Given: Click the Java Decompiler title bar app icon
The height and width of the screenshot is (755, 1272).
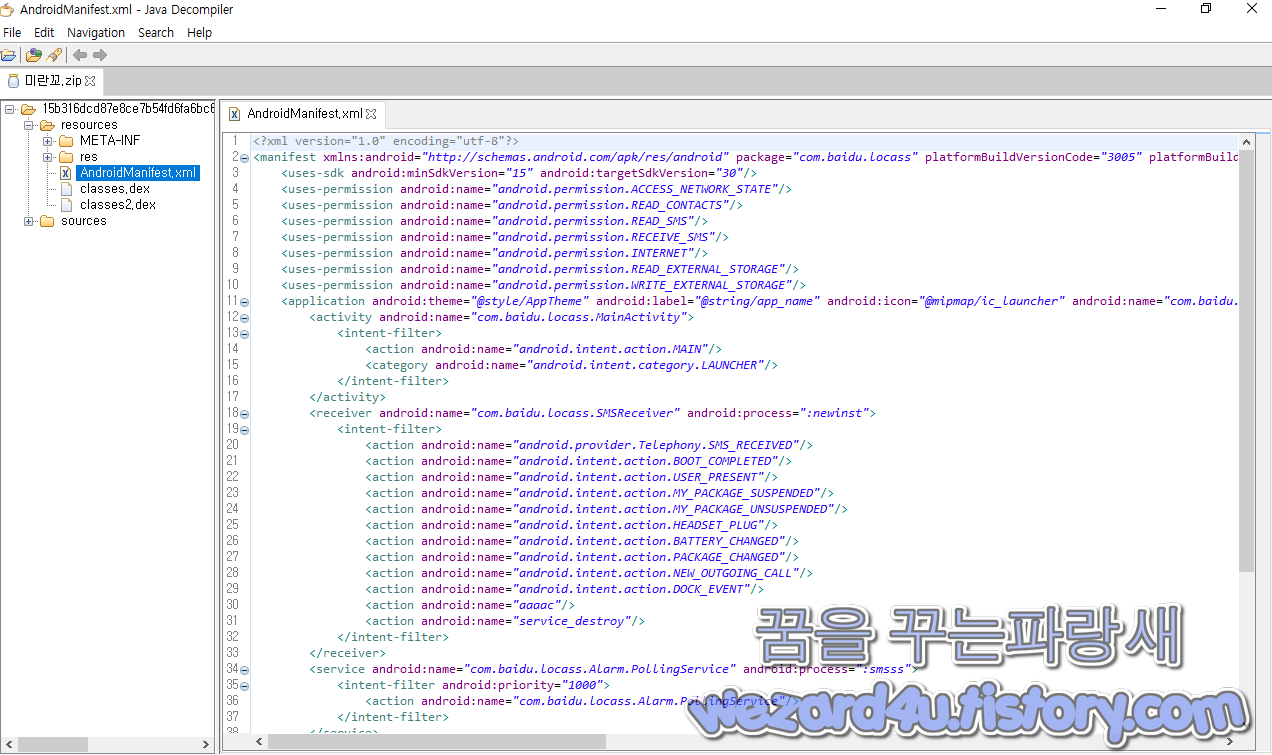Looking at the screenshot, I should click(x=8, y=9).
